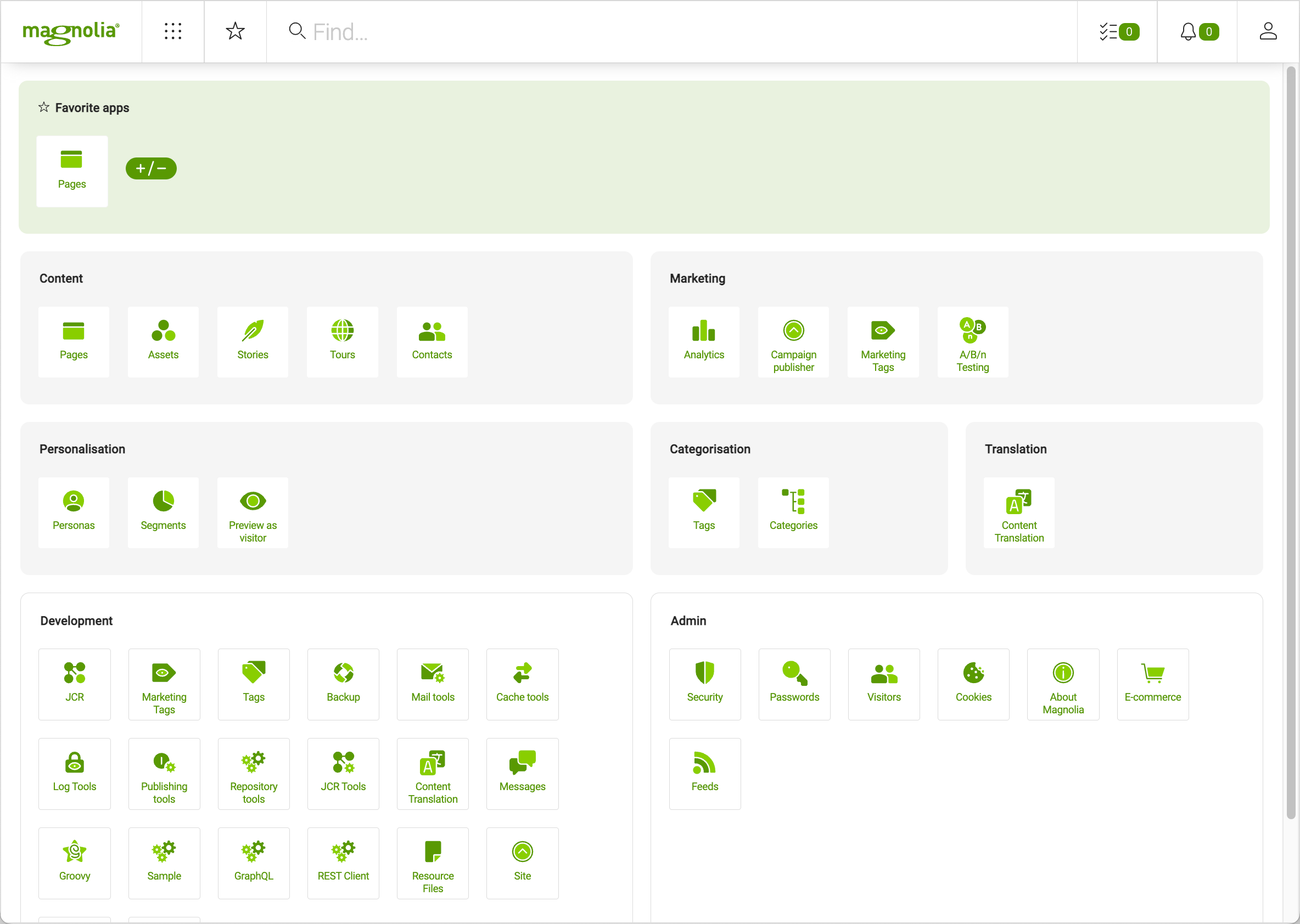Screen dimensions: 1300x924
Task: Click the Content group heading
Action: 61,278
